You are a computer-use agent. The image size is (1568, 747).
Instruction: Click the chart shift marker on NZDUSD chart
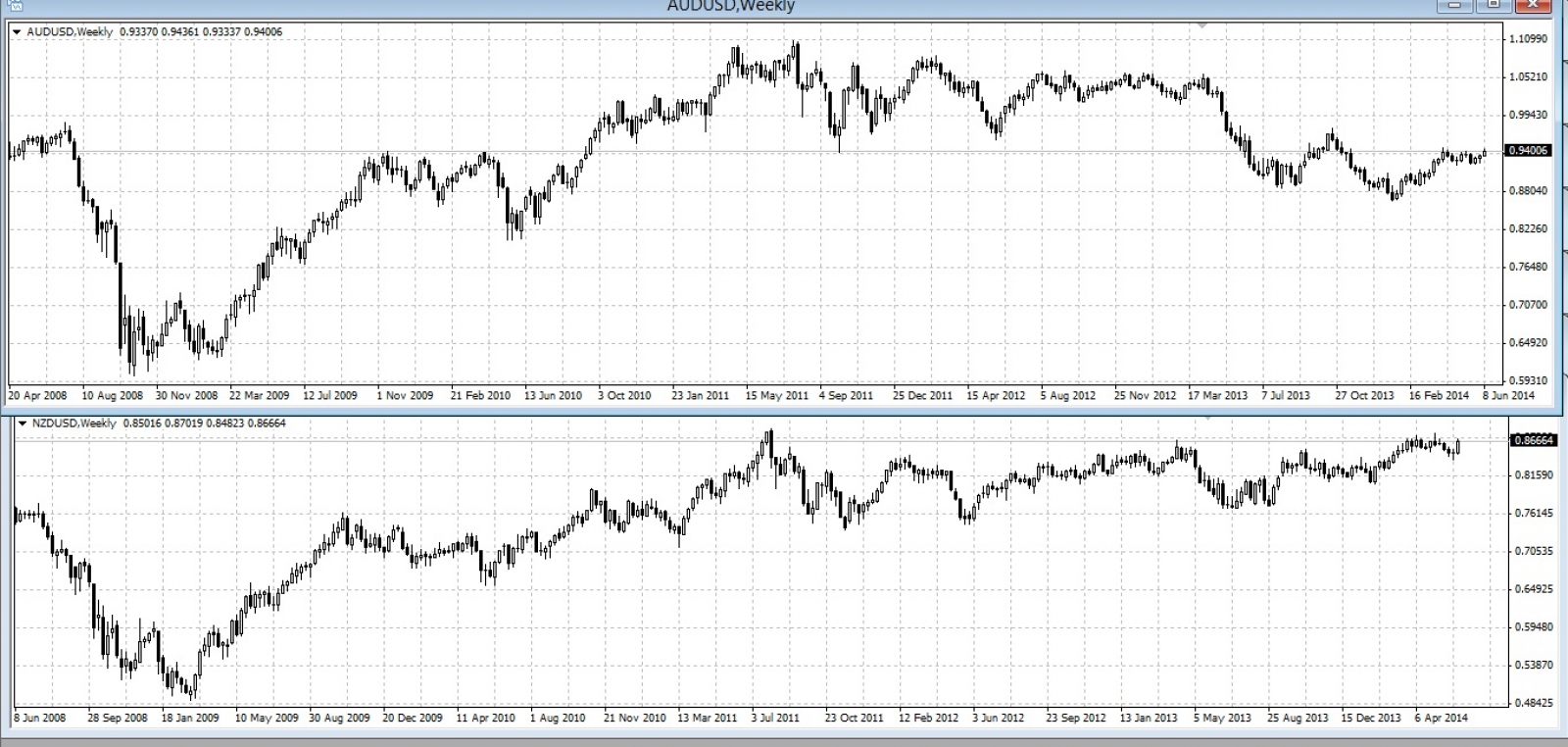1208,417
